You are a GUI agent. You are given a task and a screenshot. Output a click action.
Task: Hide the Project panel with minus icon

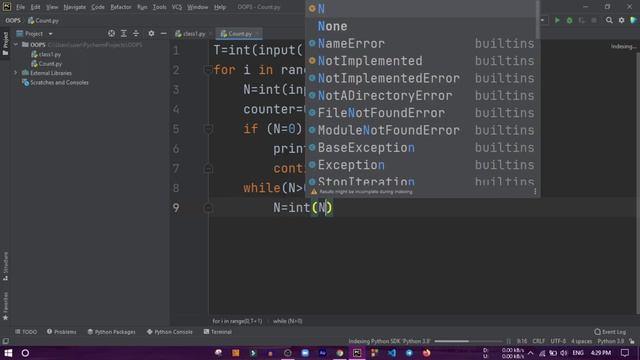tap(163, 33)
